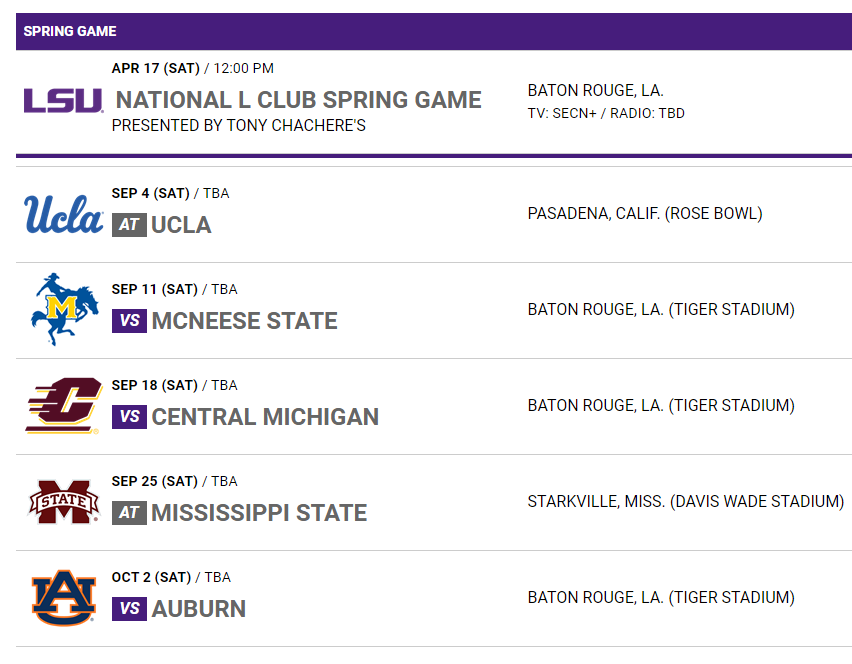This screenshot has width=852, height=664.
Task: Open the Auburn game link
Action: [199, 609]
